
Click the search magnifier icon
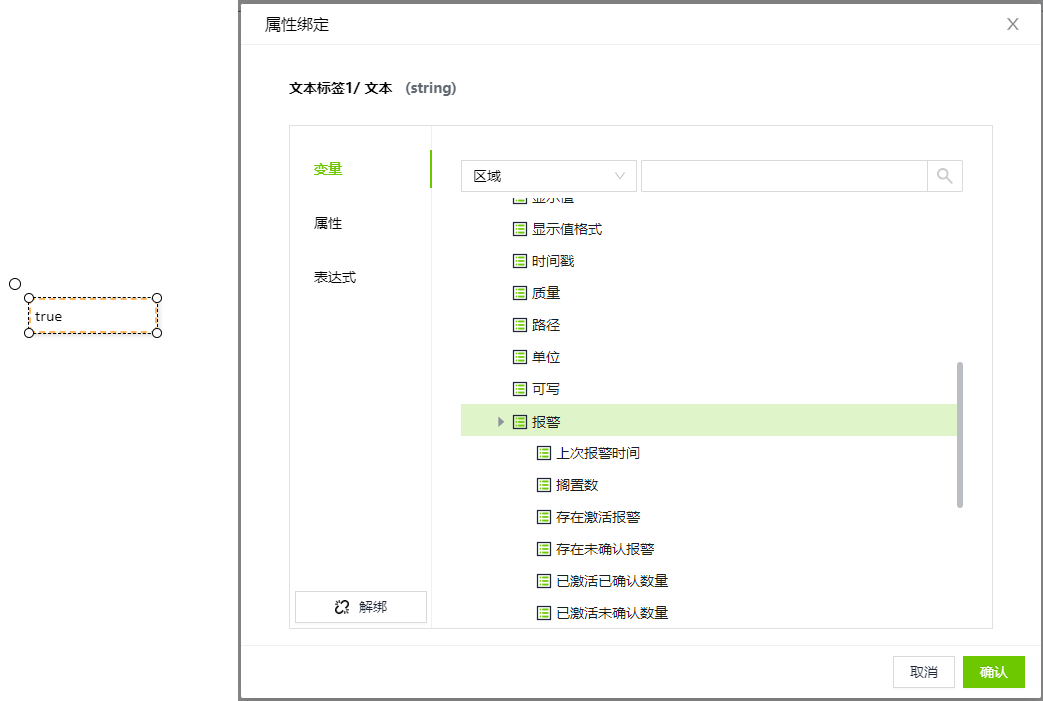944,176
